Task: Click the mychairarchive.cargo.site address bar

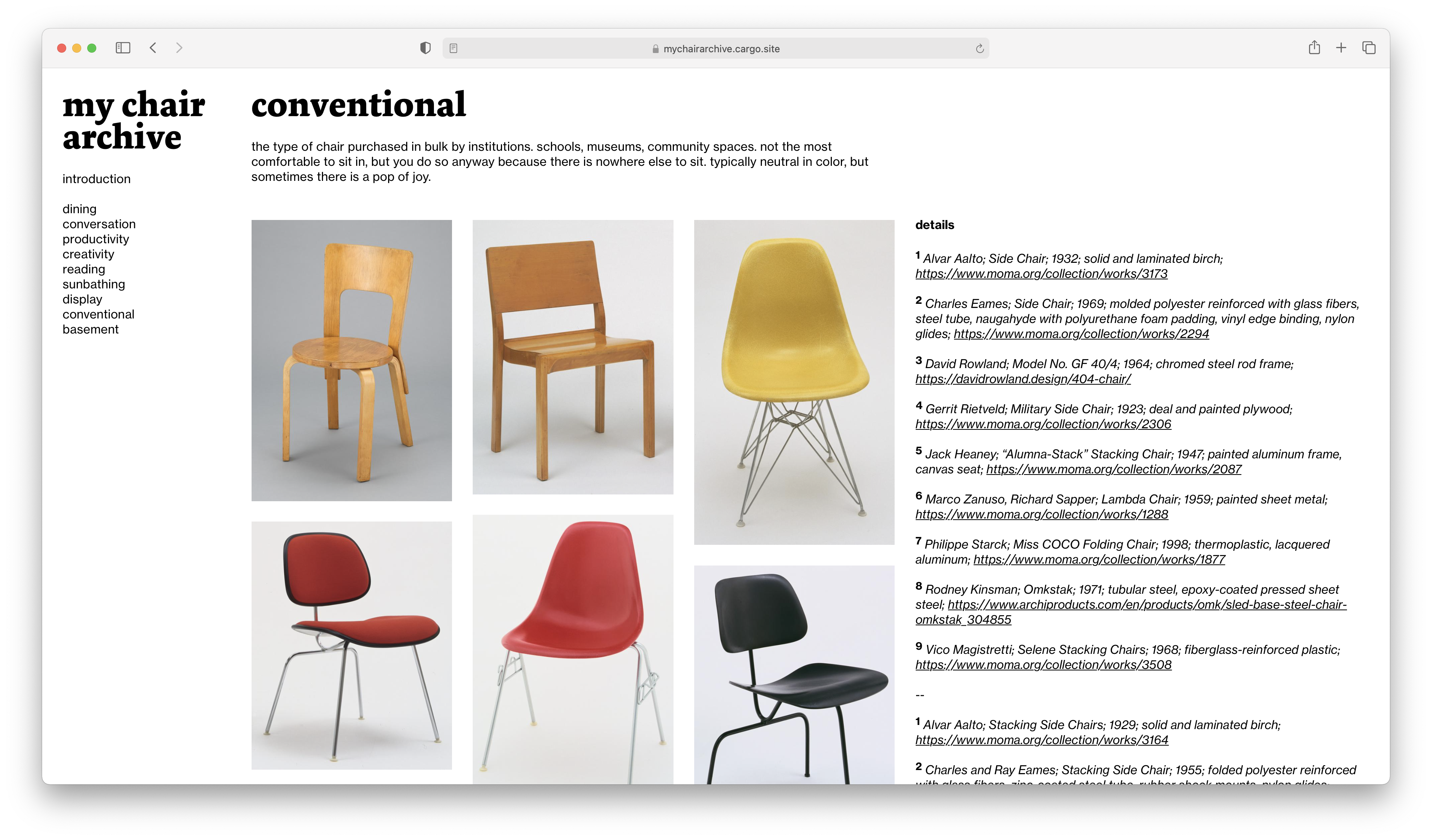Action: coord(716,49)
